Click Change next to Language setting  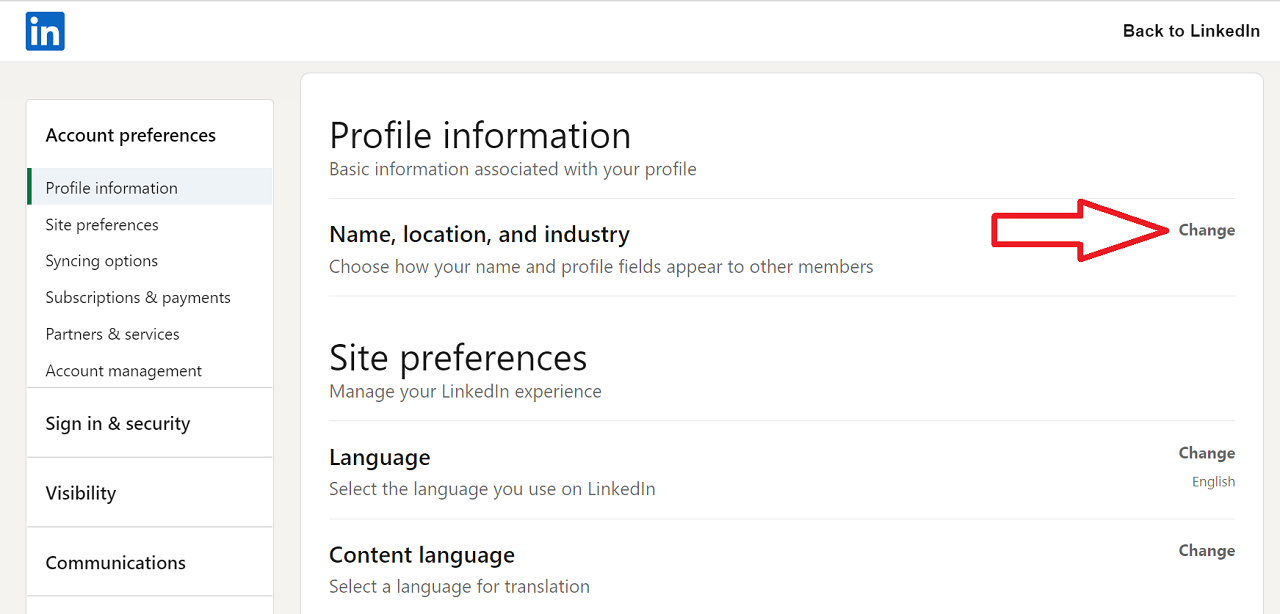pos(1206,453)
